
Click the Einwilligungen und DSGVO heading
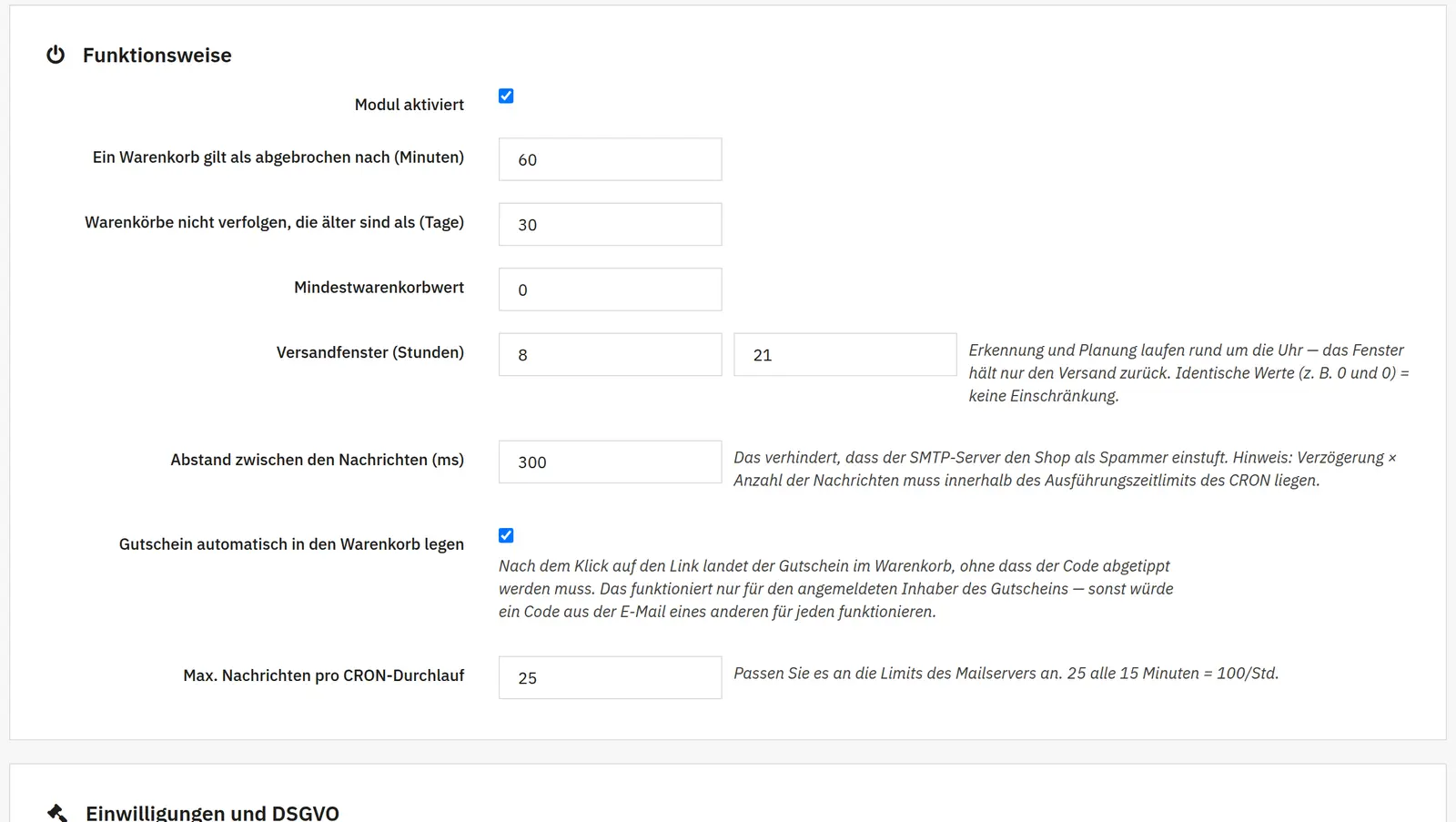[212, 813]
